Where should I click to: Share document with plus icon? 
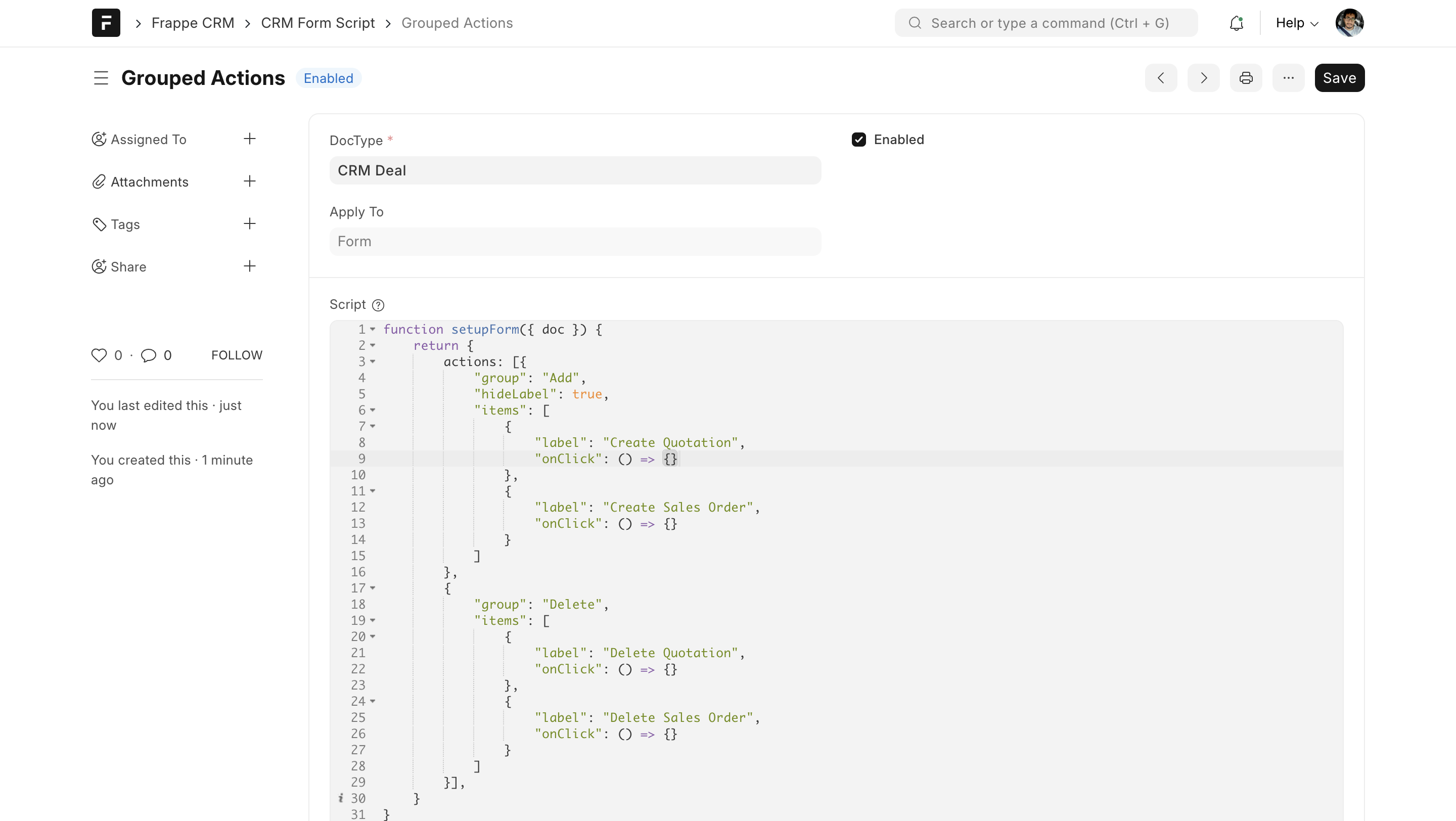(249, 266)
